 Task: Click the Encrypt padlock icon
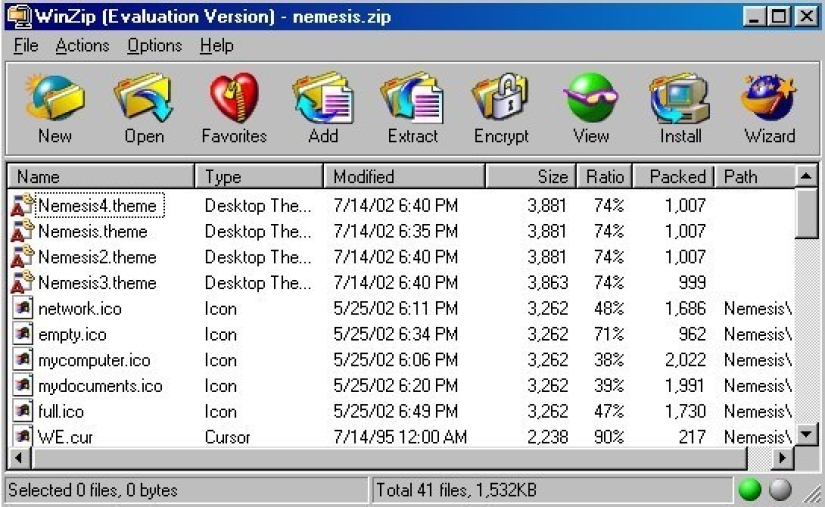500,108
